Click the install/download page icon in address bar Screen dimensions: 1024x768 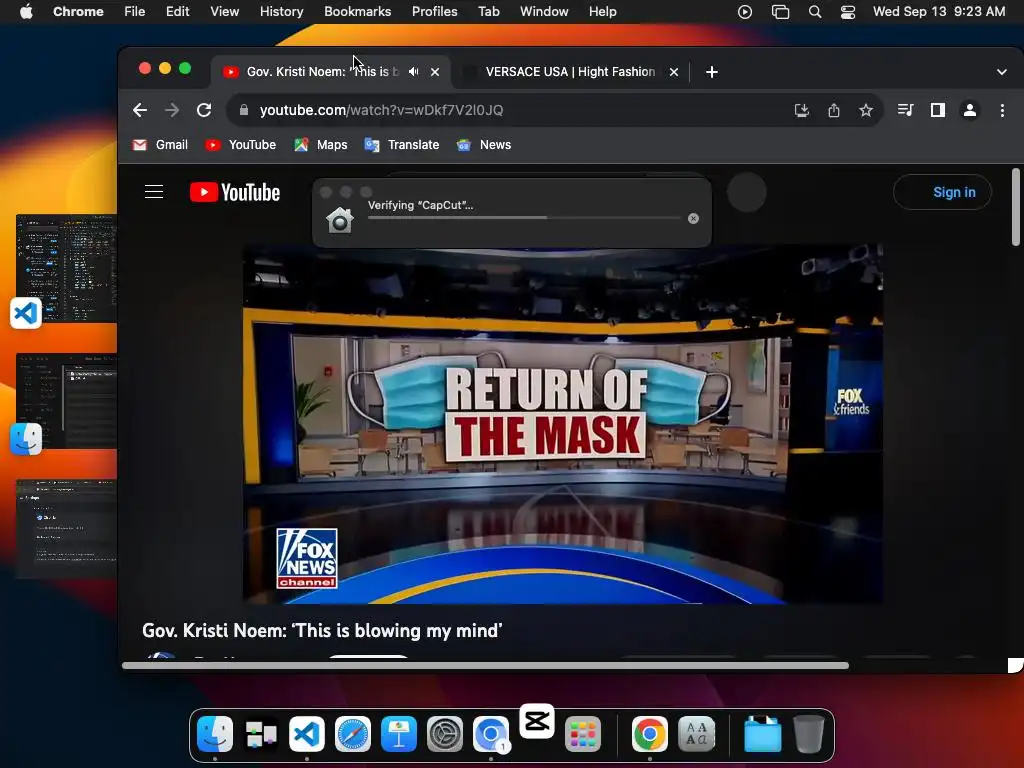(x=802, y=110)
